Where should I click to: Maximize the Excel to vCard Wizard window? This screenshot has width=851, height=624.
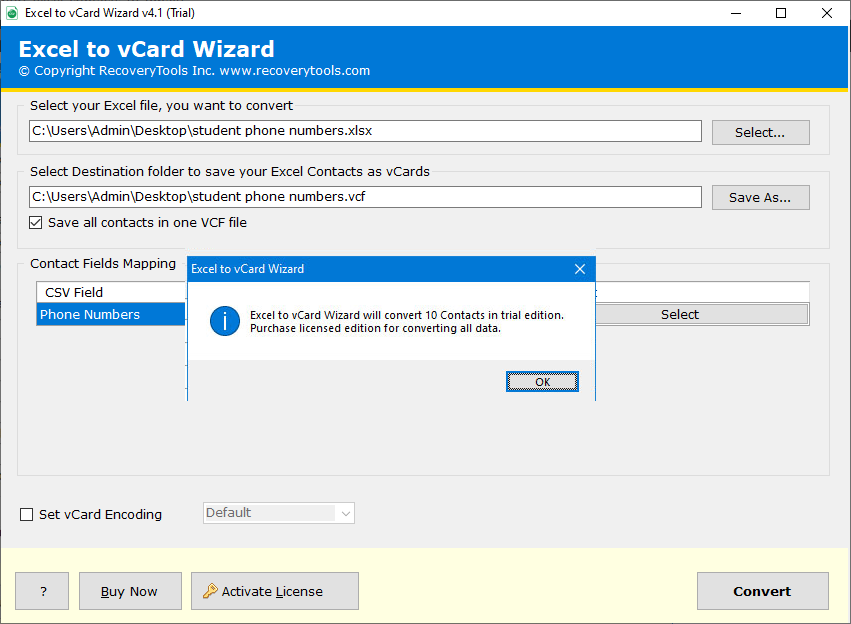781,13
